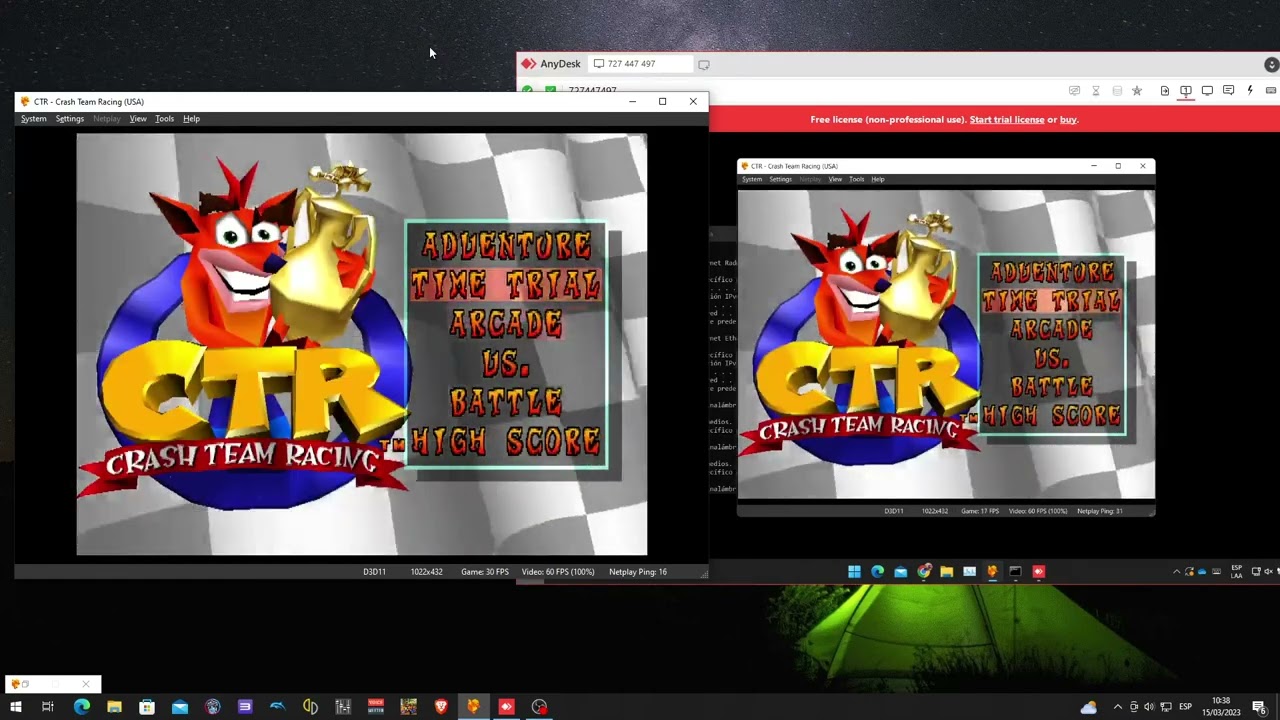Open the Settings menu in local emulator window
Viewport: 1280px width, 720px height.
point(70,119)
